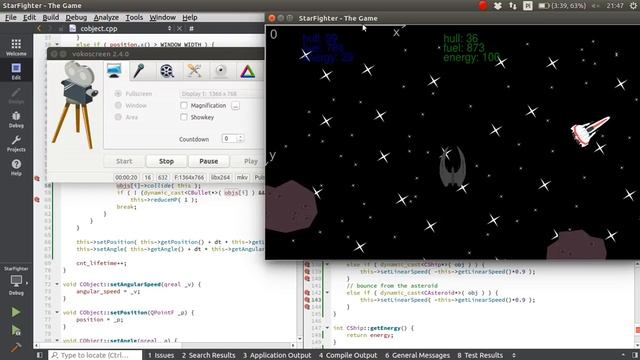Open Magnification settings ellipsis button
This screenshot has width=640, height=360.
pos(236,106)
